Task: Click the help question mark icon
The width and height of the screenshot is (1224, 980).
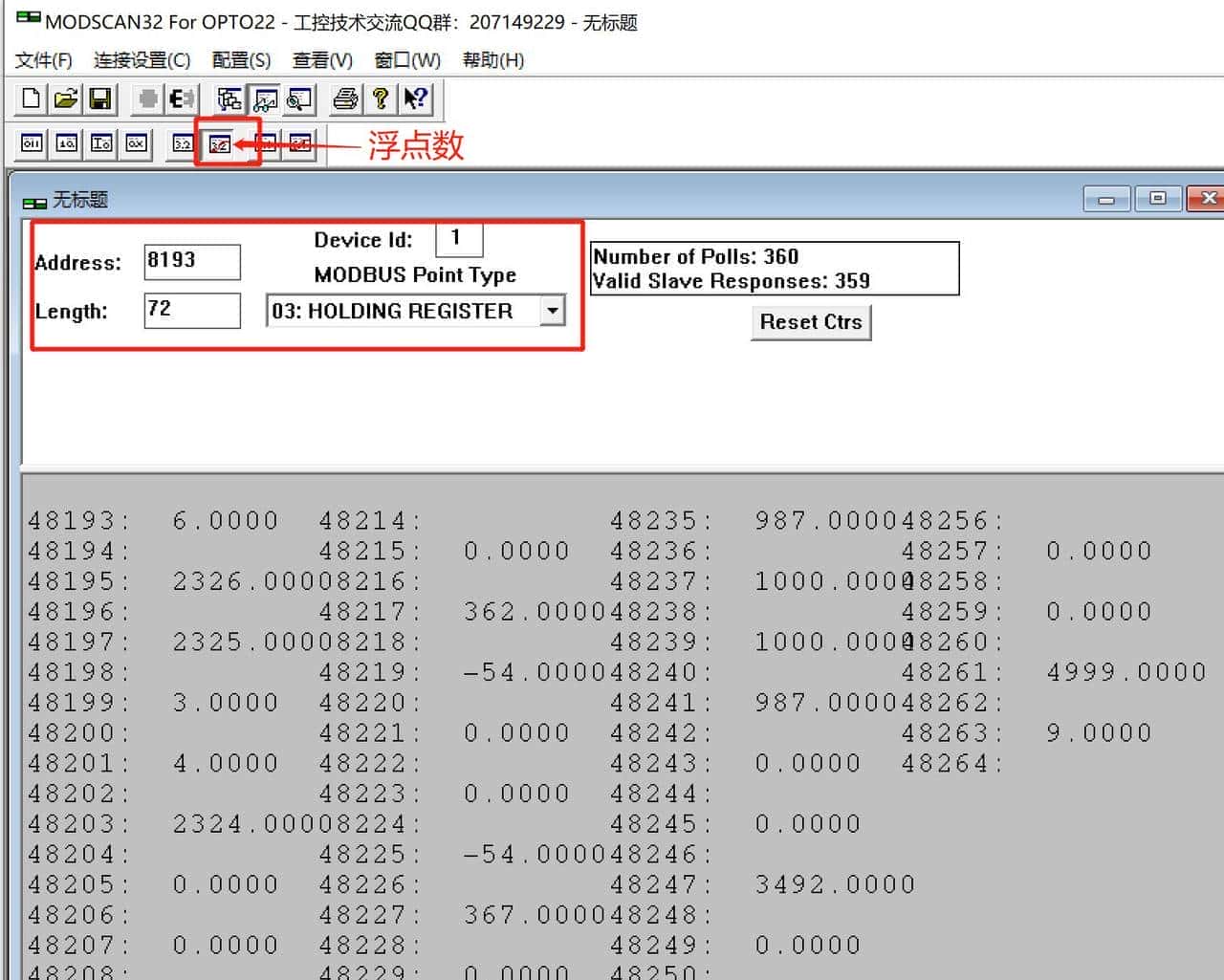Action: point(381,98)
